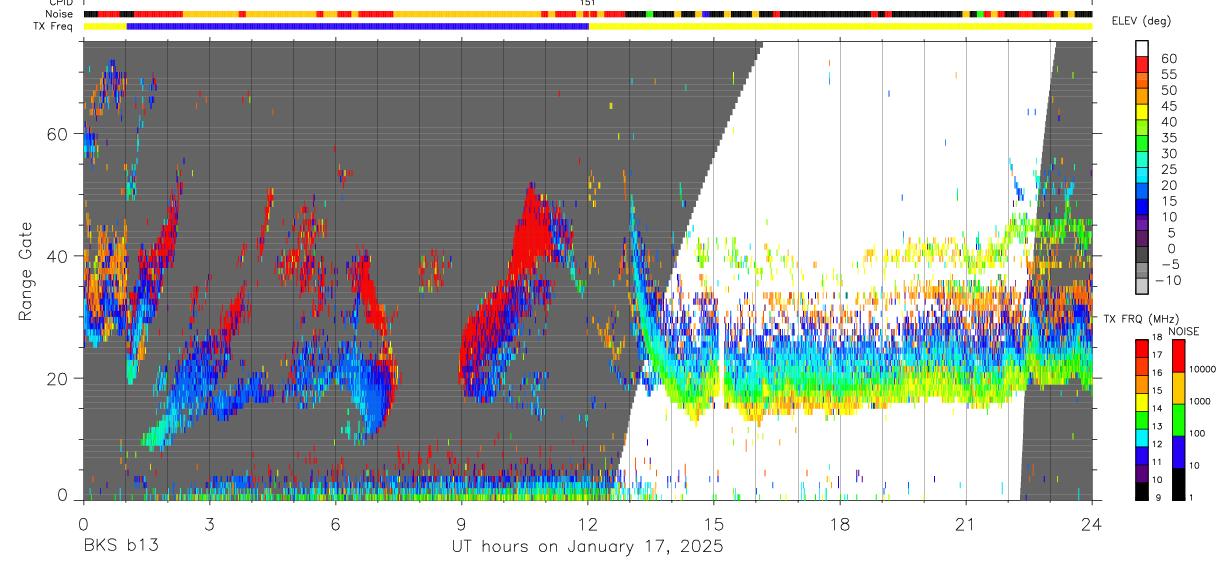
Task: Click the blue segment of TX Freq strip
Action: (358, 26)
